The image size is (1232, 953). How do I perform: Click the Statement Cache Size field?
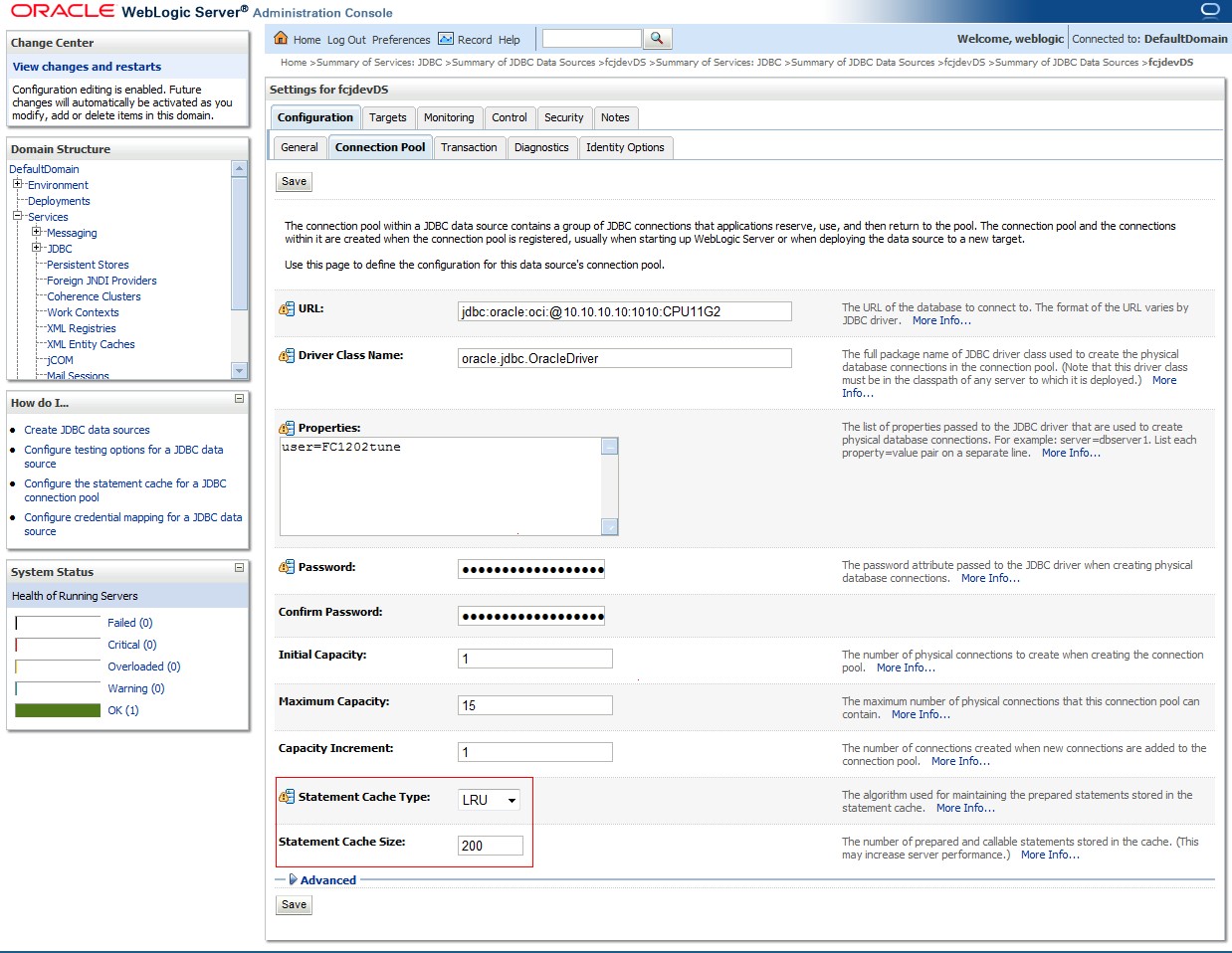pyautogui.click(x=491, y=846)
